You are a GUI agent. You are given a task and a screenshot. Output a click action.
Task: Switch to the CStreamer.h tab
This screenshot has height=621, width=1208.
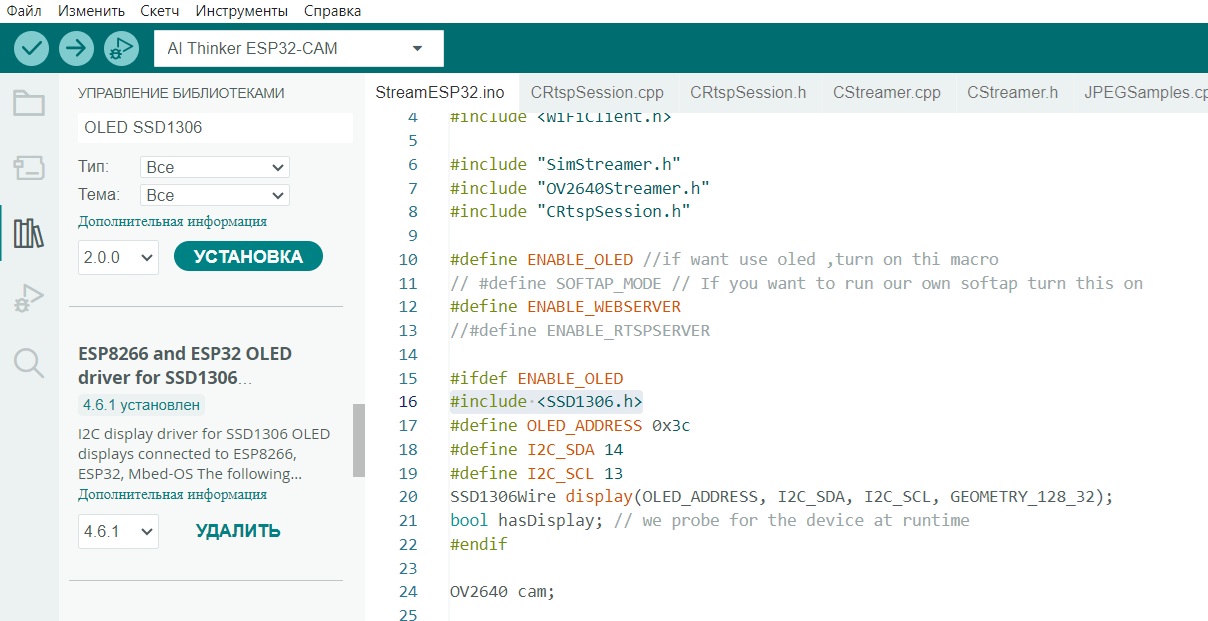1012,93
